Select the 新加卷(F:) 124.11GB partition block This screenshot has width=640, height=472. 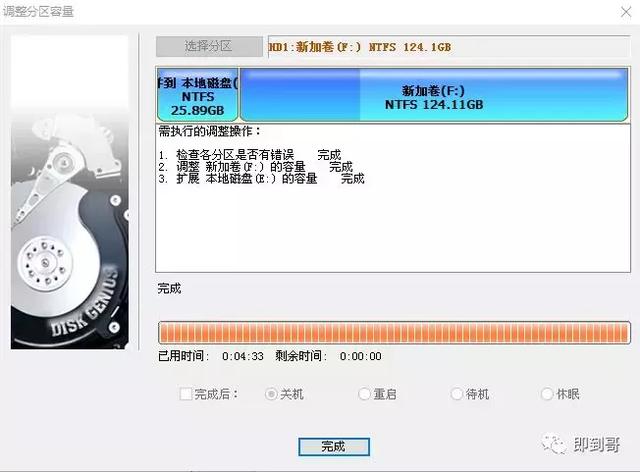[433, 95]
